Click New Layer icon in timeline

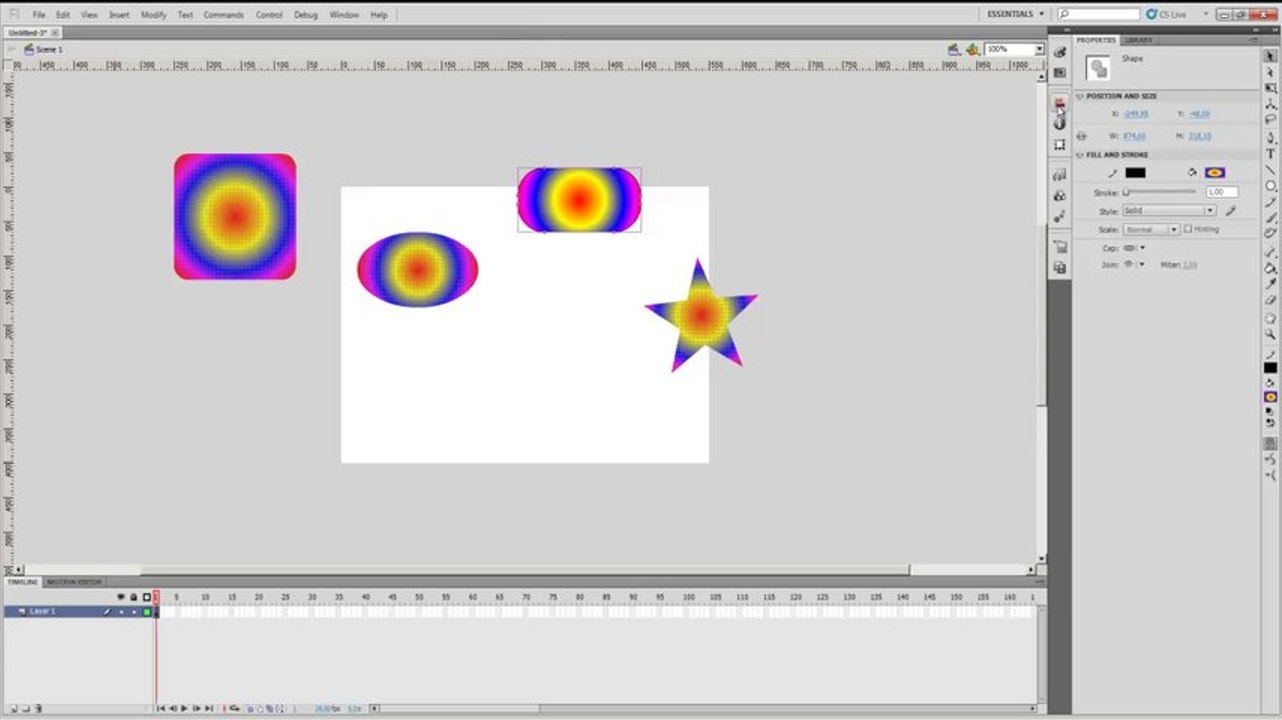tap(14, 709)
